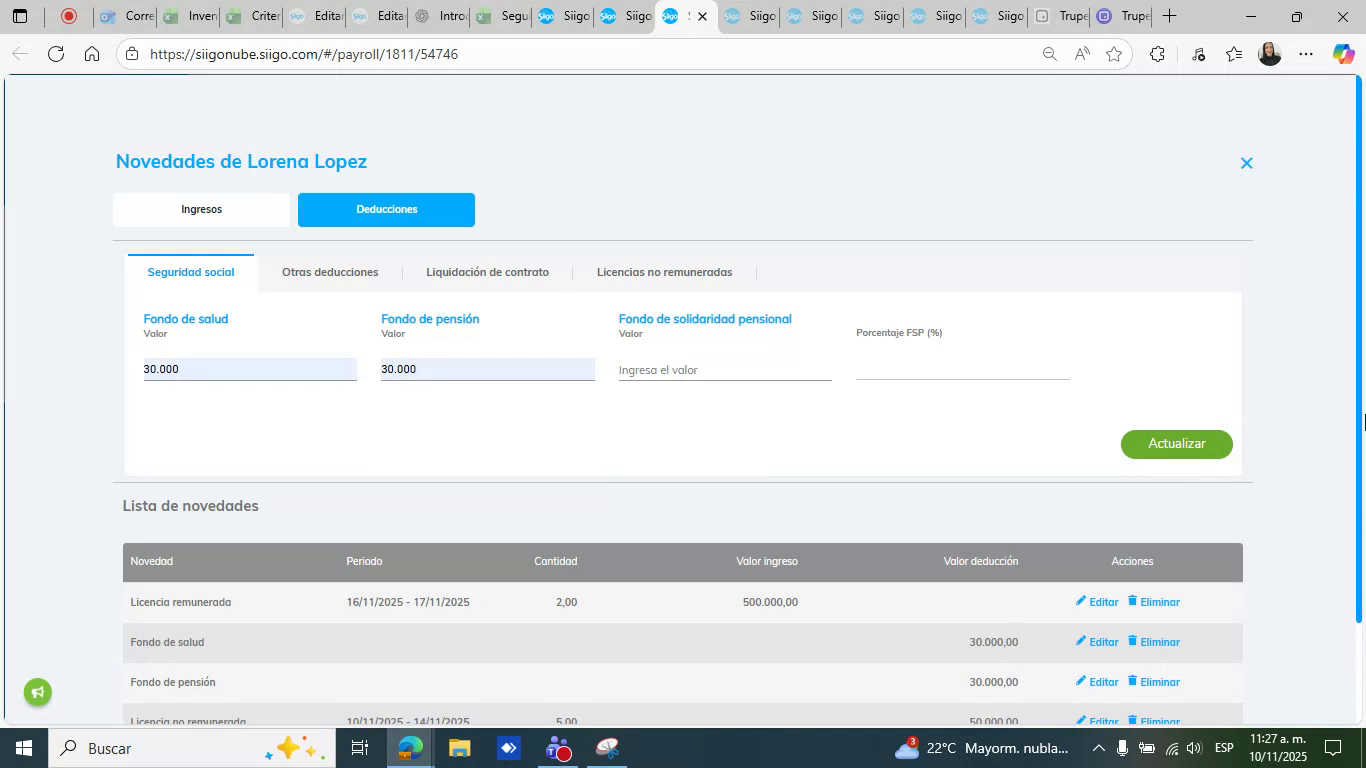
Task: Open the green megaphone announcements icon
Action: pos(38,692)
